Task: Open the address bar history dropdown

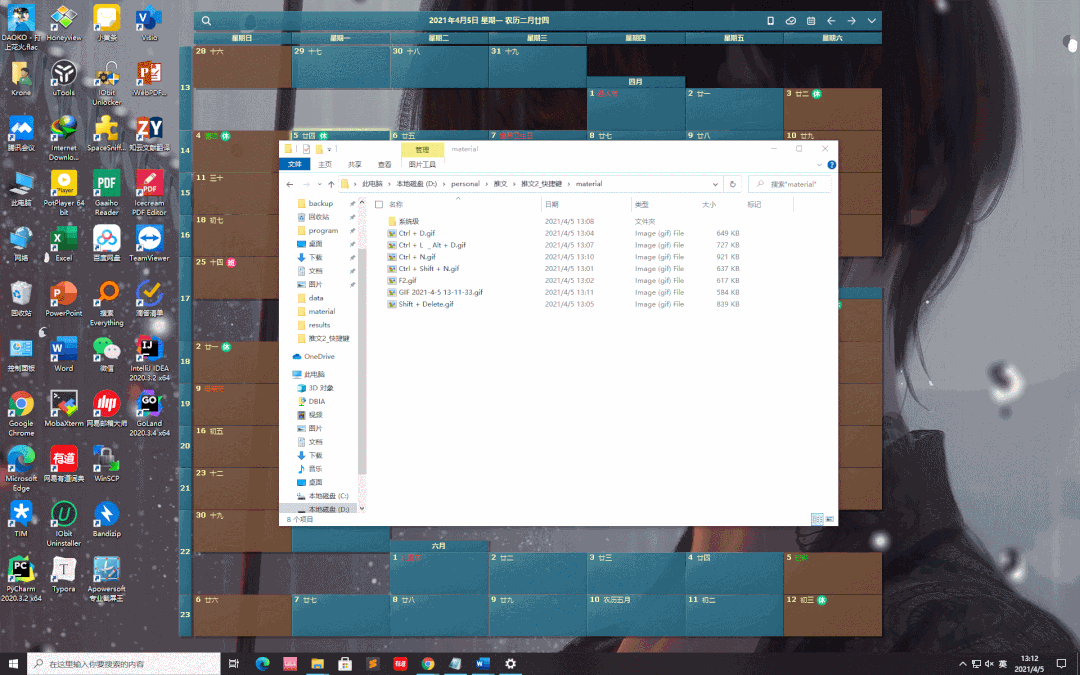Action: click(715, 183)
